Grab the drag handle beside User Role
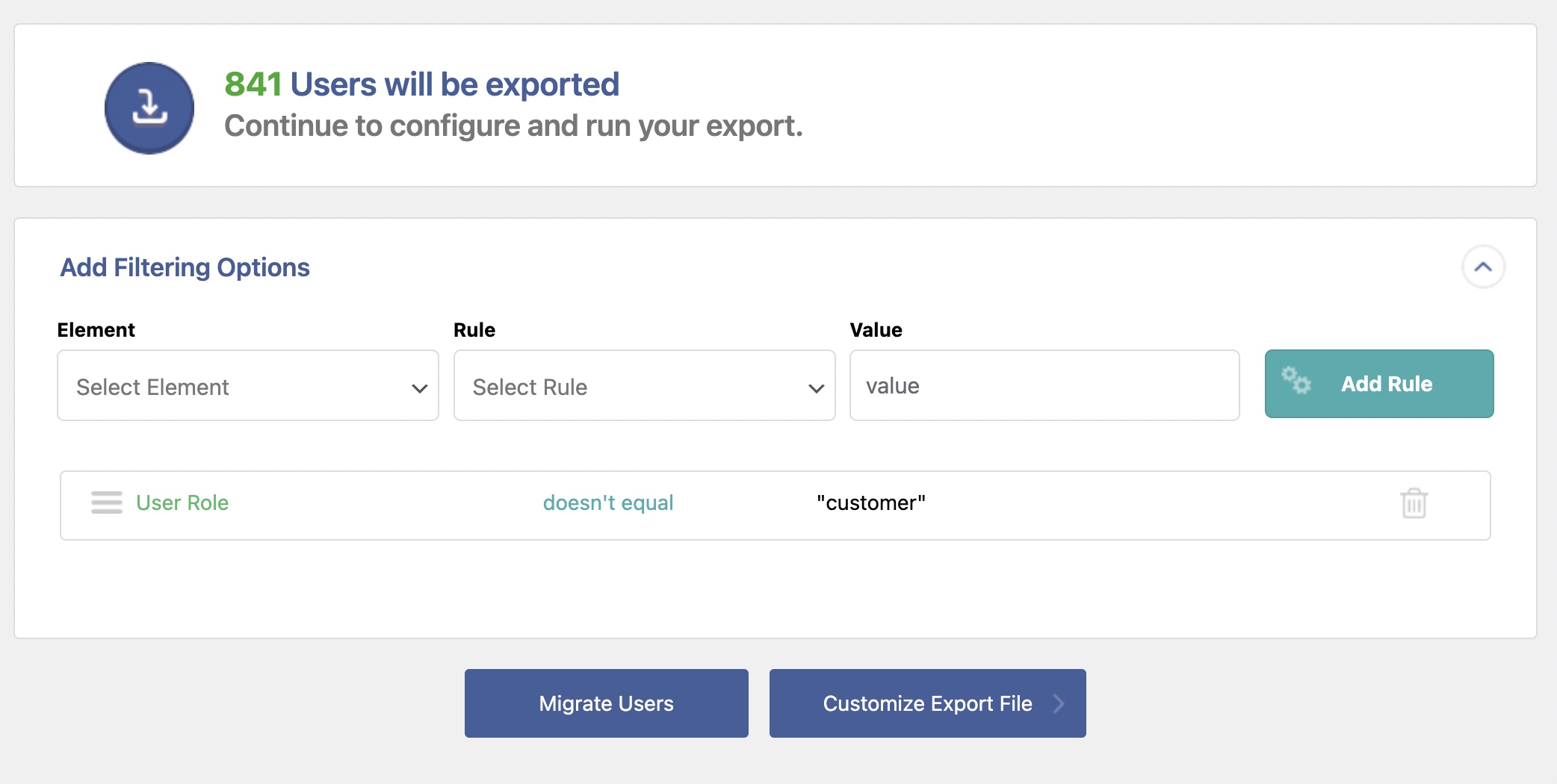 [106, 503]
